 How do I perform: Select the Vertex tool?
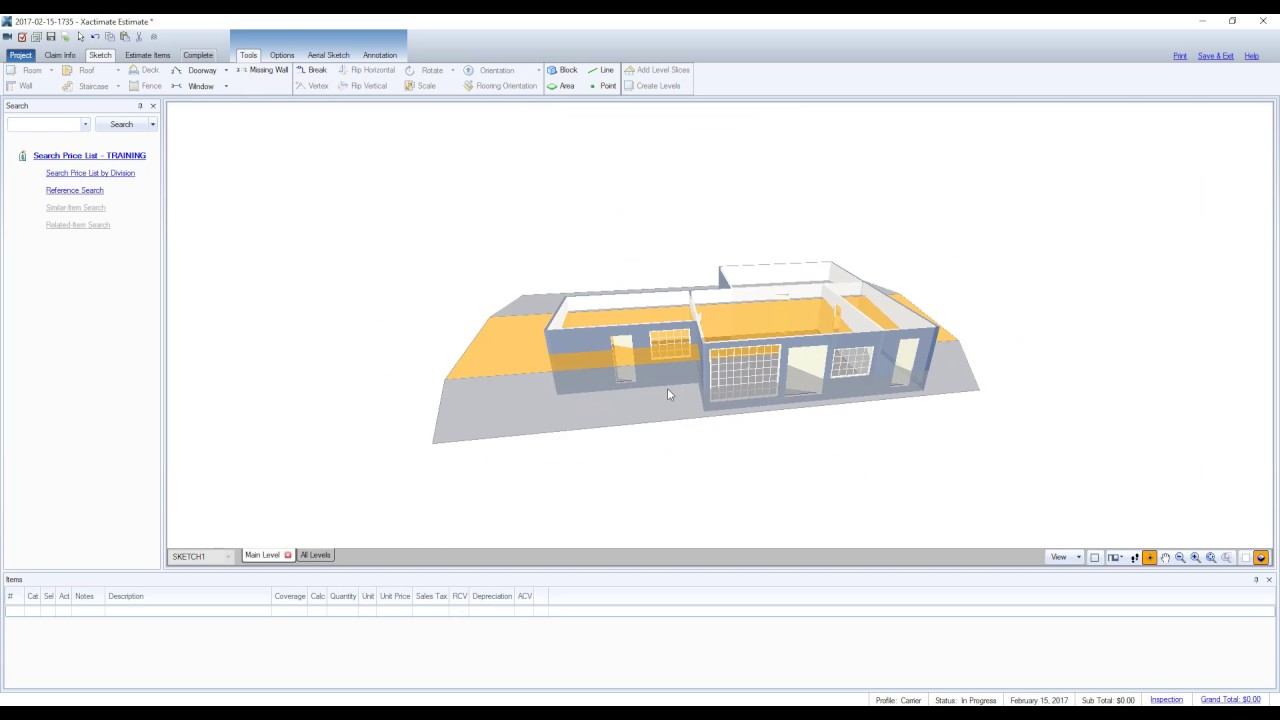pyautogui.click(x=311, y=86)
